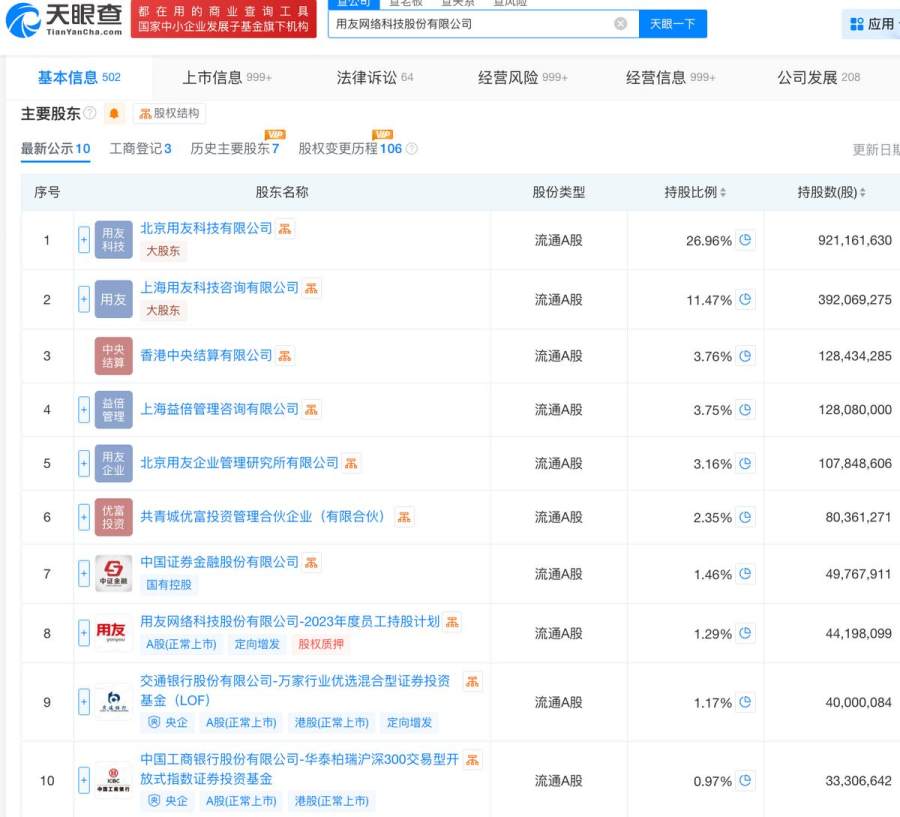Image resolution: width=900 pixels, height=817 pixels.
Task: Open equity structure icon for 中国工商银行 fund row
Action: click(x=472, y=760)
